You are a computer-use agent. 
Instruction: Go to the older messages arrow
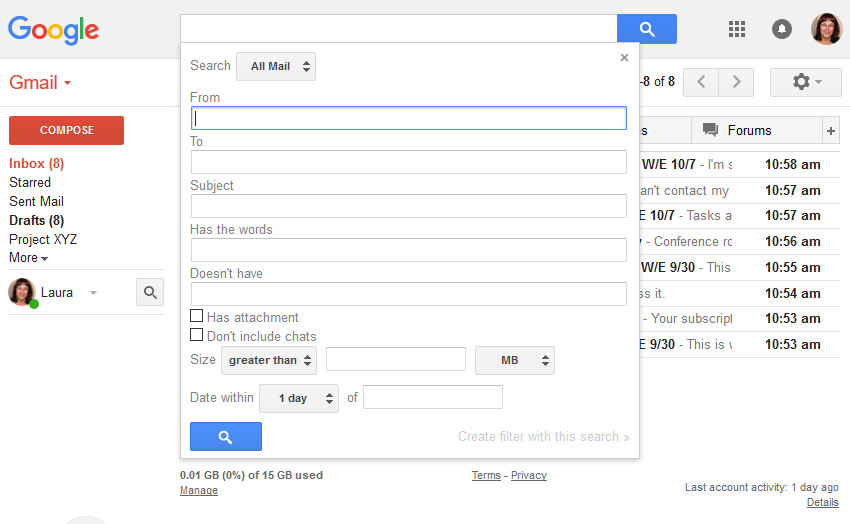click(x=735, y=82)
